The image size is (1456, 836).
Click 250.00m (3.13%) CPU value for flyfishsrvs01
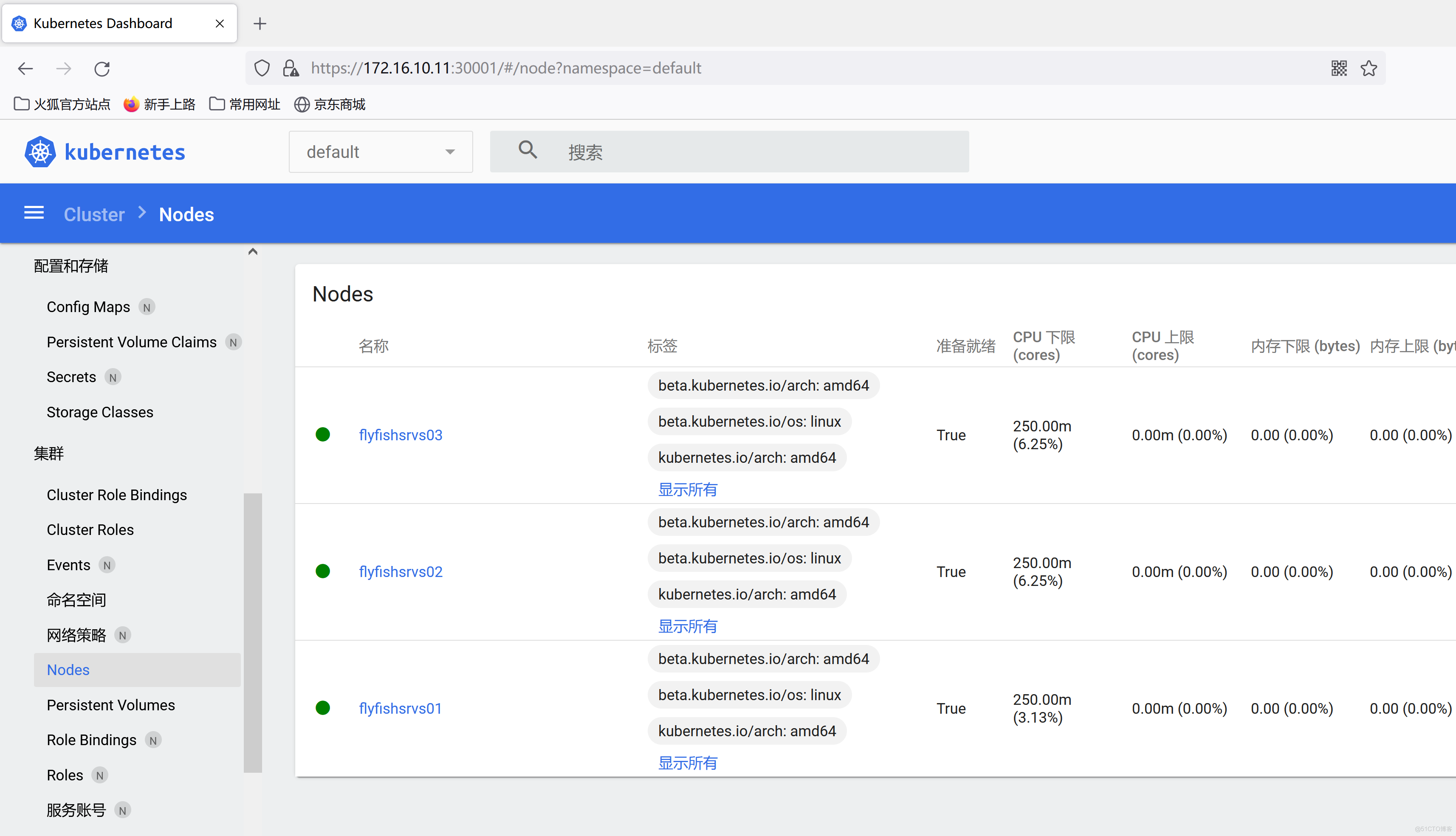(1042, 709)
